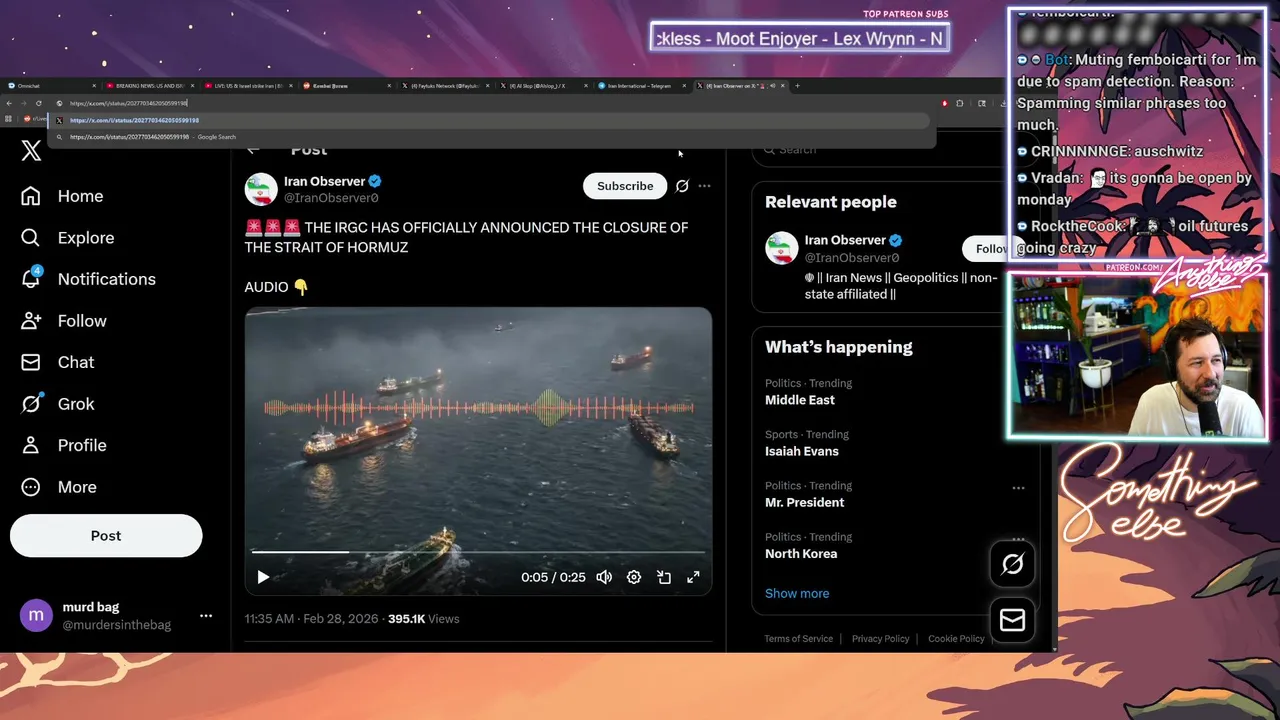Open the X logo home icon
The height and width of the screenshot is (720, 1280).
coord(31,150)
